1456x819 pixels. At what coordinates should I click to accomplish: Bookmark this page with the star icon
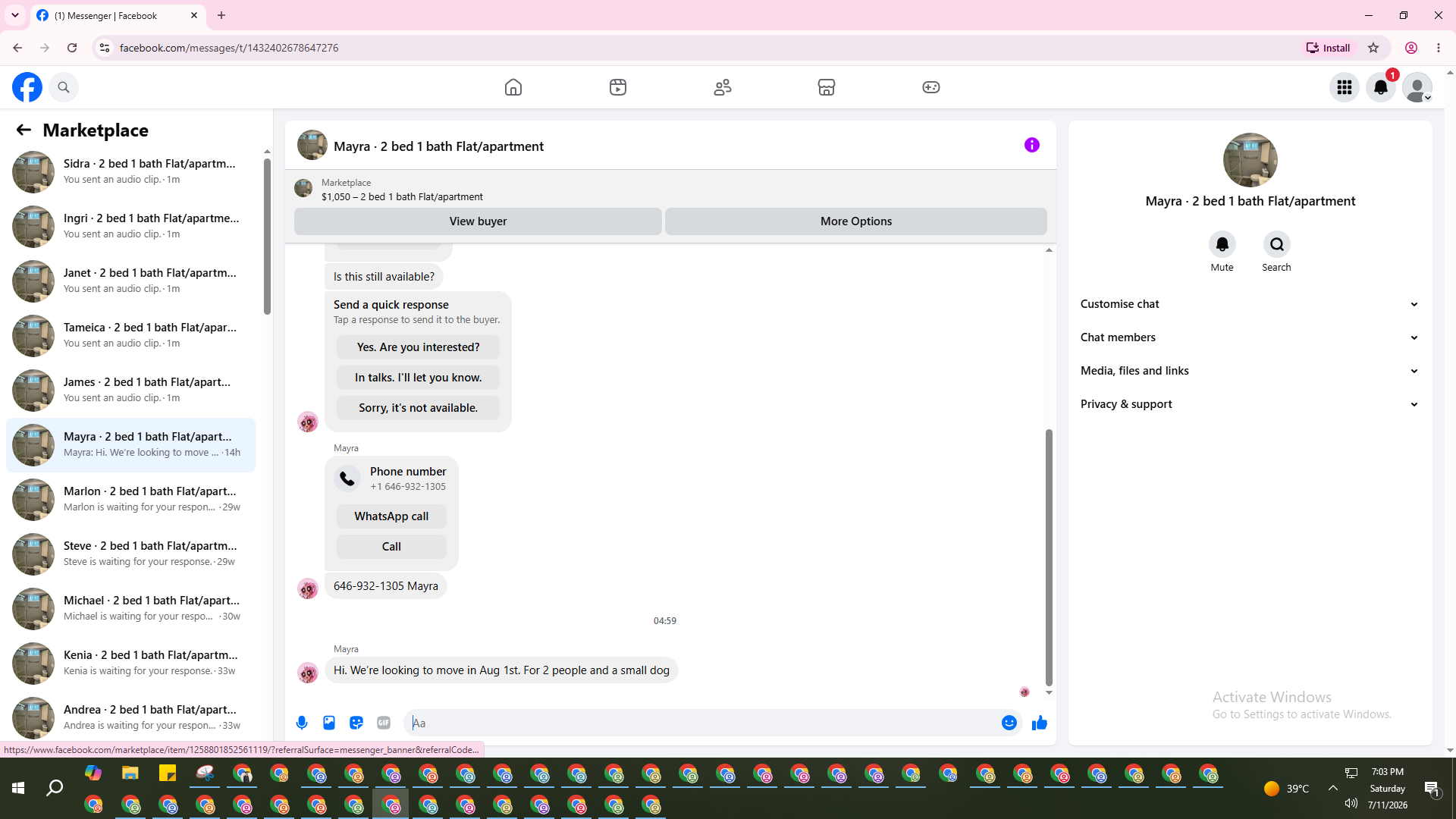1373,48
